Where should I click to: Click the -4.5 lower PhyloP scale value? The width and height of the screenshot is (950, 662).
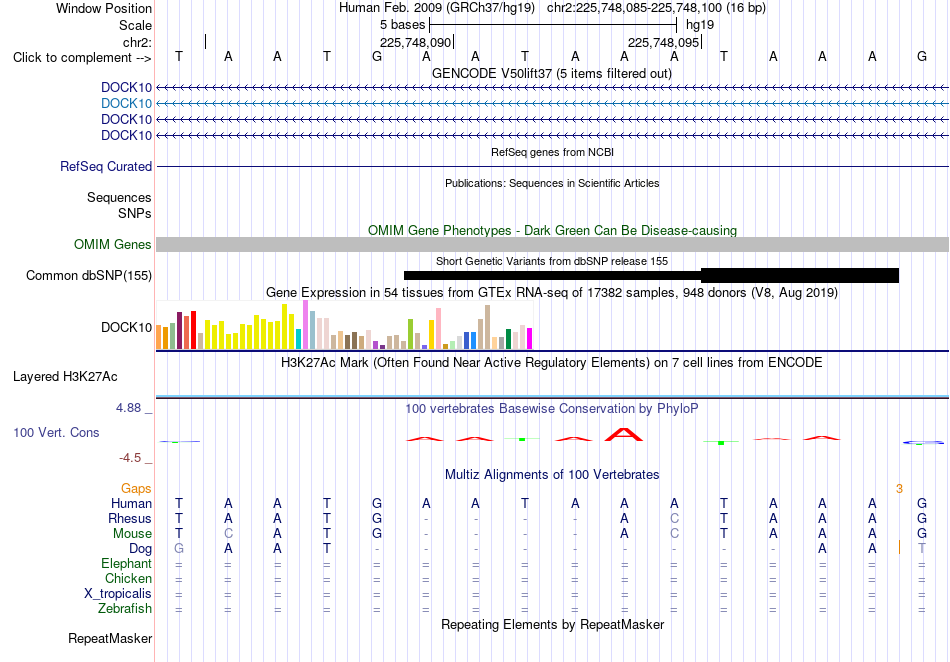[130, 458]
